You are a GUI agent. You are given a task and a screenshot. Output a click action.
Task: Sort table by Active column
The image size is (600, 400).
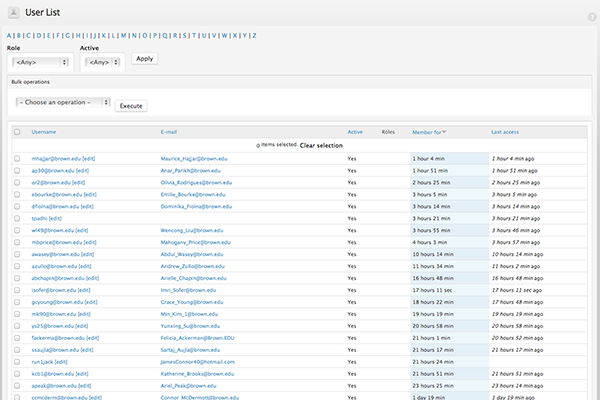click(x=355, y=132)
